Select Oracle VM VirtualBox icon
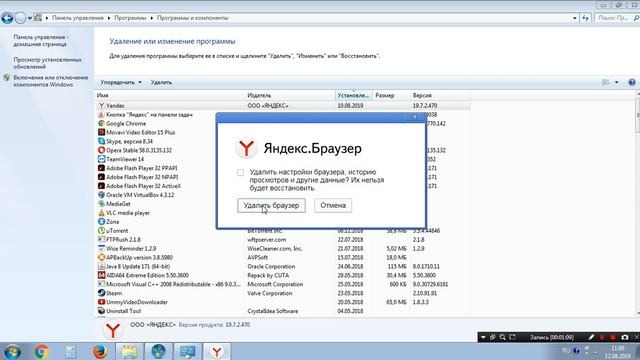 tap(101, 195)
